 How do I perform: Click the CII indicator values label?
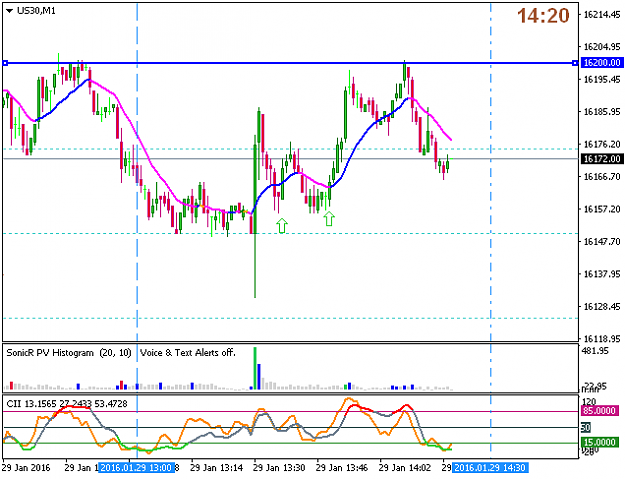tap(67, 404)
